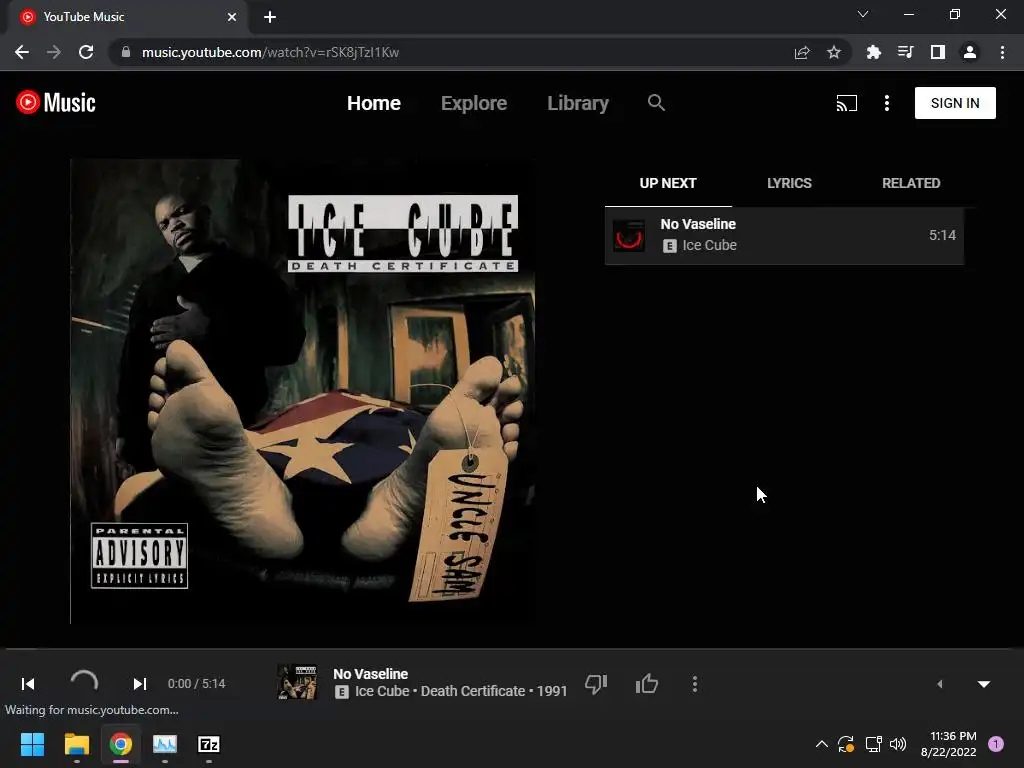Dislike the song with thumbs down

tap(596, 684)
